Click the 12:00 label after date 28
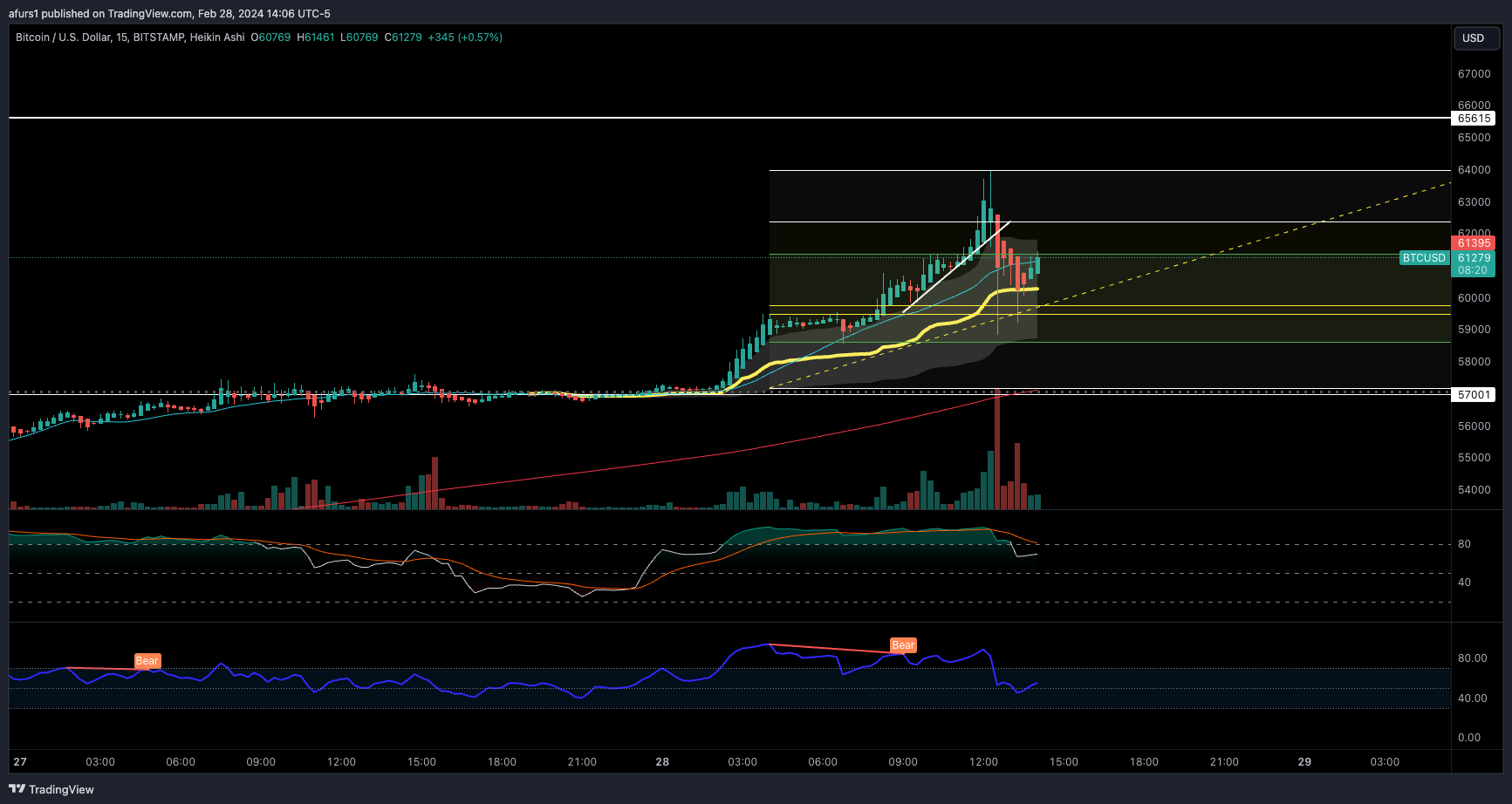This screenshot has height=804, width=1512. tap(983, 762)
